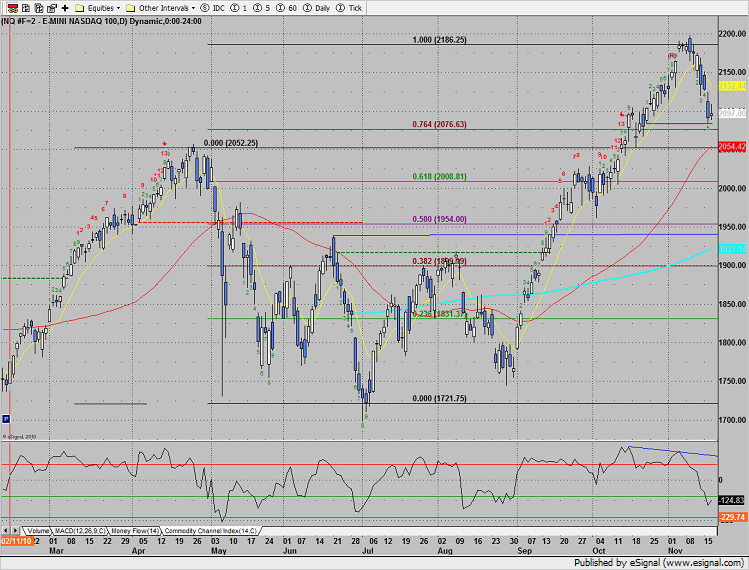Click the orange -229.74 CCI value marker
The height and width of the screenshot is (570, 749).
[x=732, y=517]
